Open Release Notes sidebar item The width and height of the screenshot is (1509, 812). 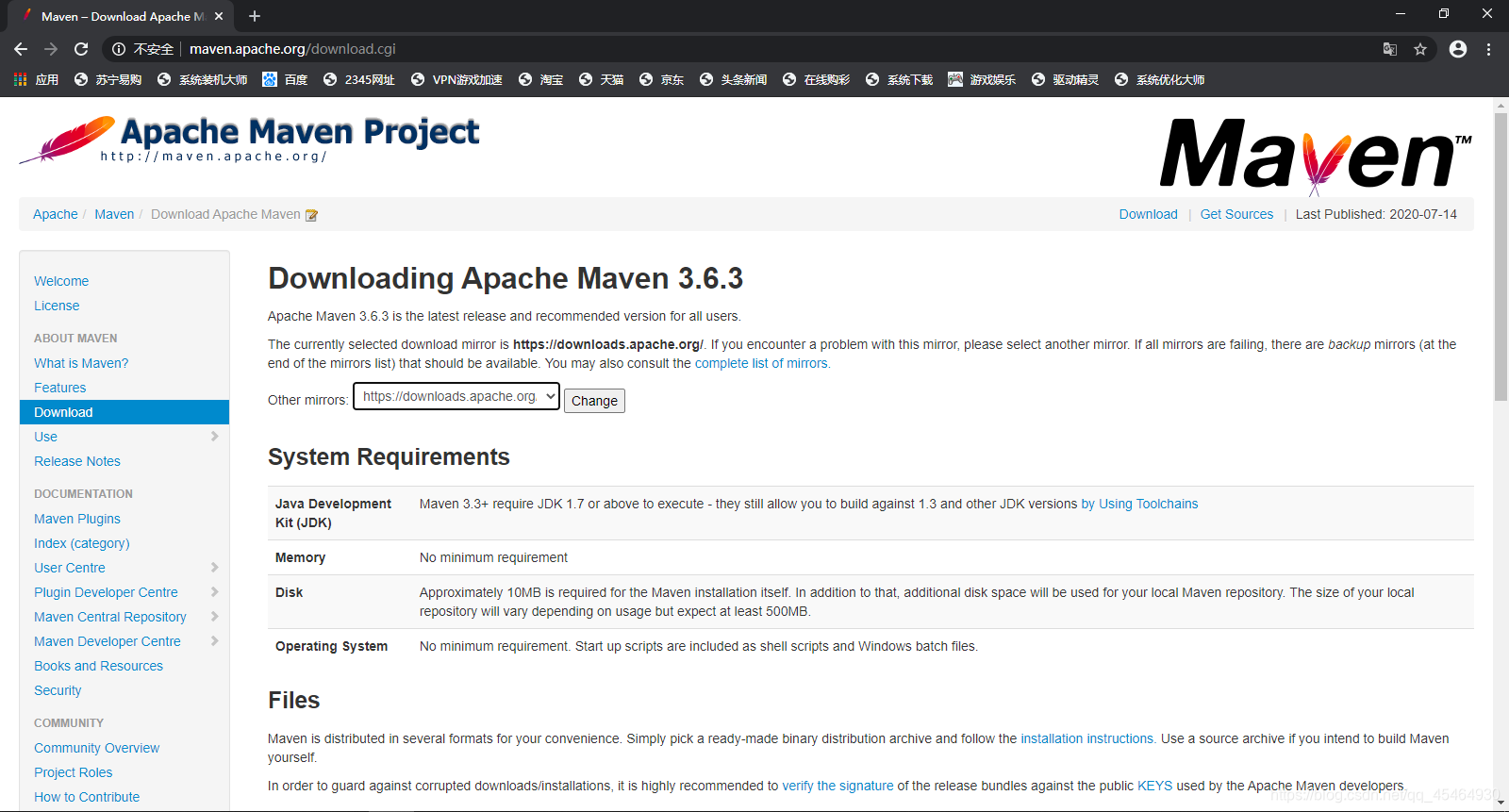(x=77, y=461)
